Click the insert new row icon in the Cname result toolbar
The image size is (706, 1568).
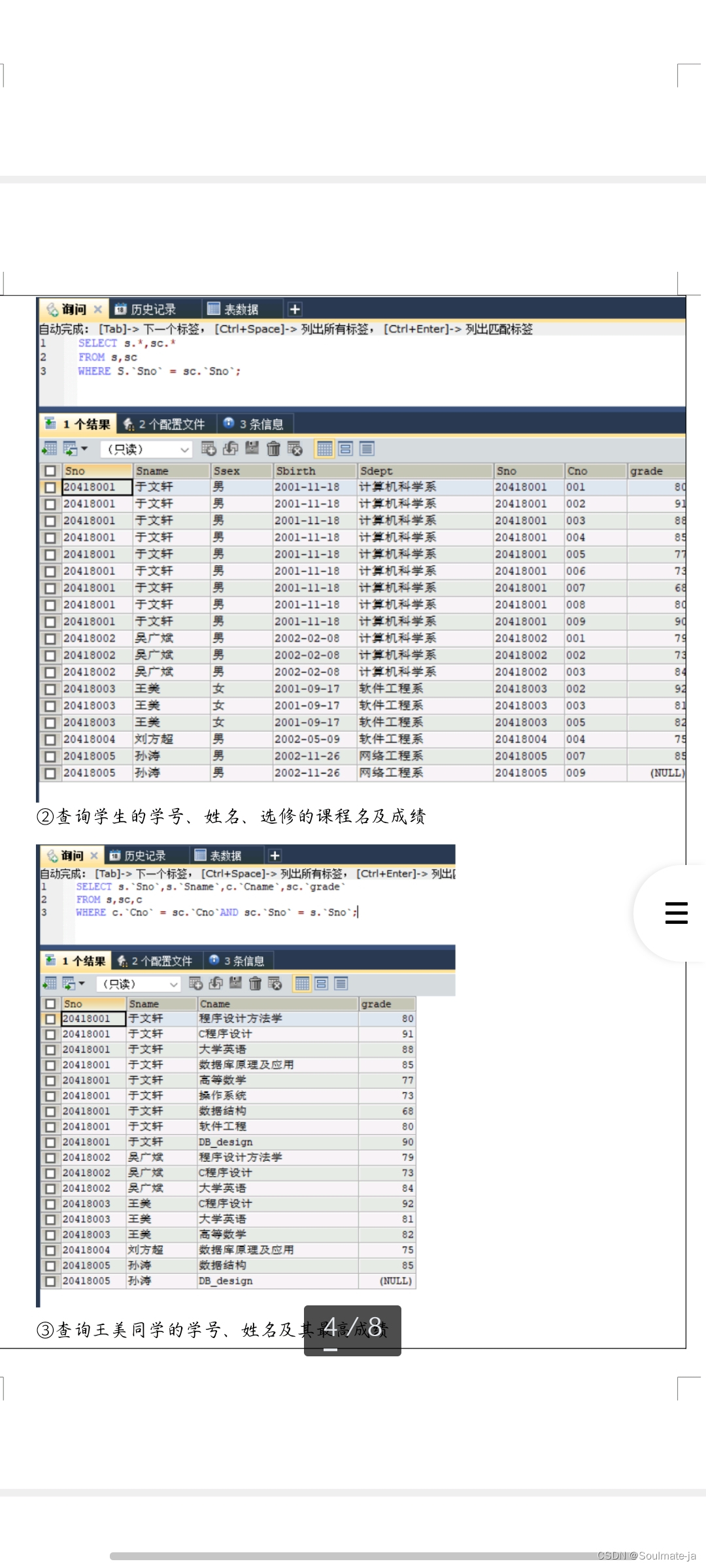pos(195,983)
